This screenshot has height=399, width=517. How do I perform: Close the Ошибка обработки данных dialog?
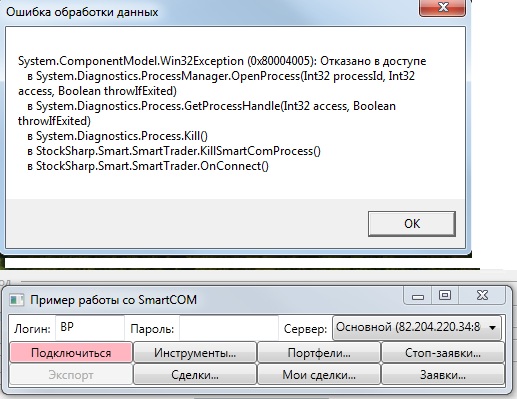point(442,7)
